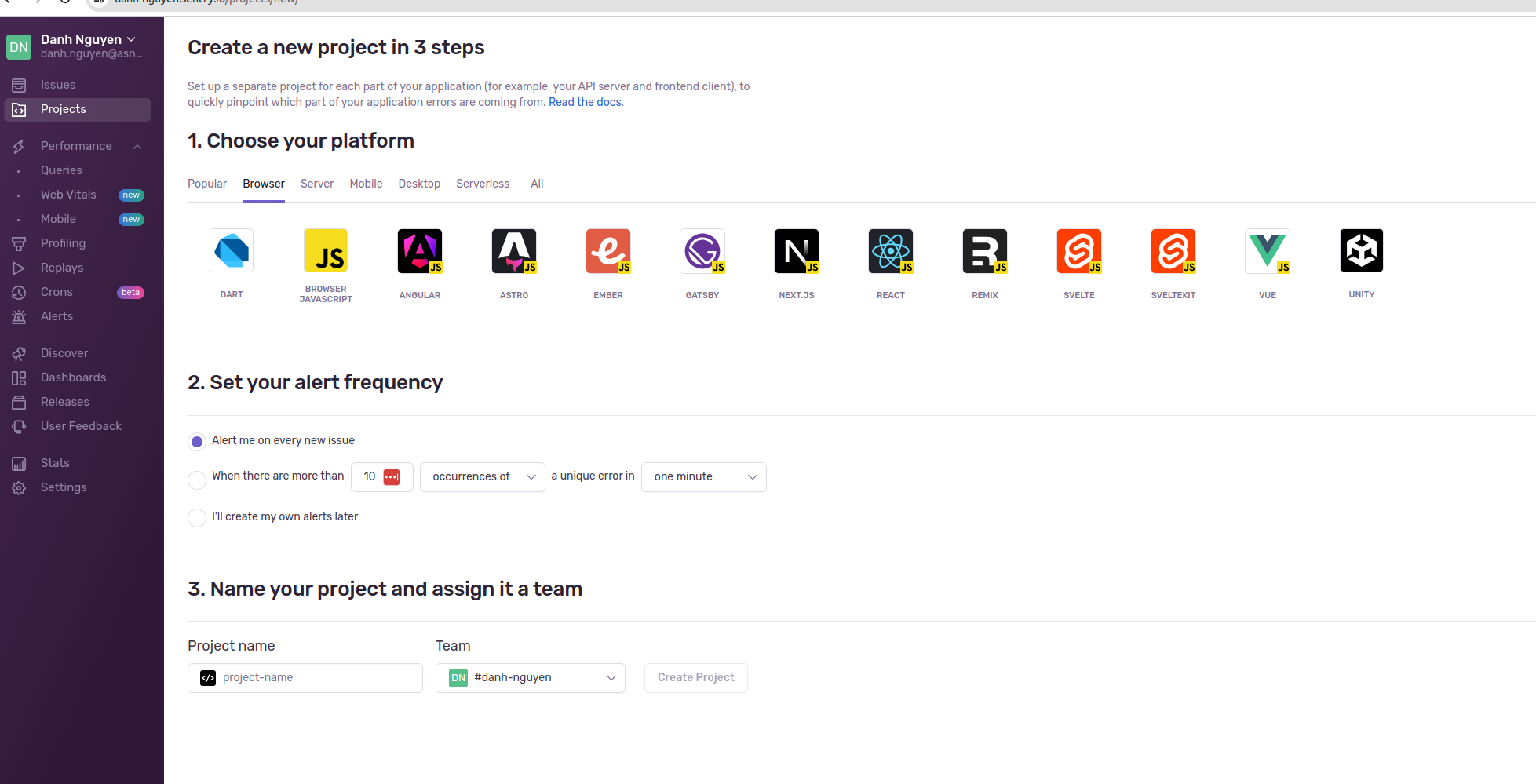
Task: Switch to the Desktop platform tab
Action: point(419,184)
